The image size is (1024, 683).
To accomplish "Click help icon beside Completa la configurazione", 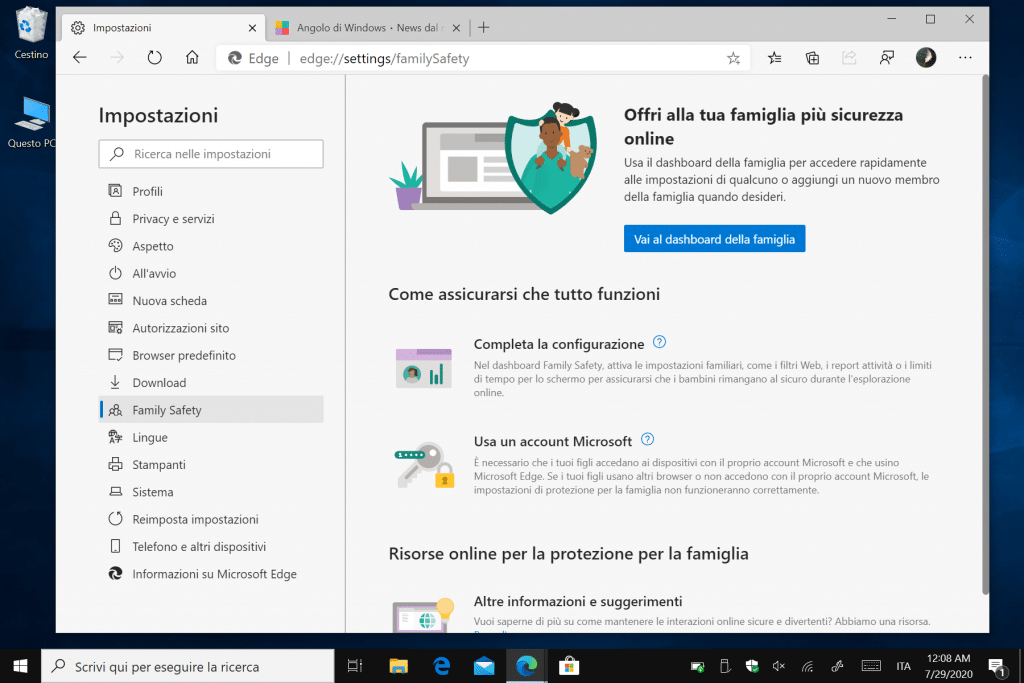I will pos(659,343).
